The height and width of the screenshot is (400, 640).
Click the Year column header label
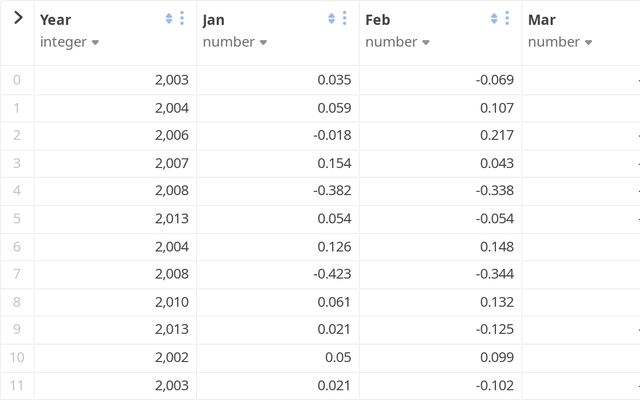coord(56,20)
